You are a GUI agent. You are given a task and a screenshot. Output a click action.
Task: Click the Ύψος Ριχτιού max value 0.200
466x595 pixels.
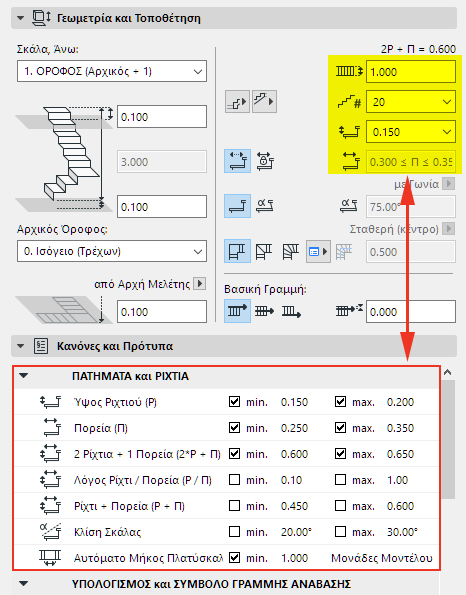click(x=400, y=402)
